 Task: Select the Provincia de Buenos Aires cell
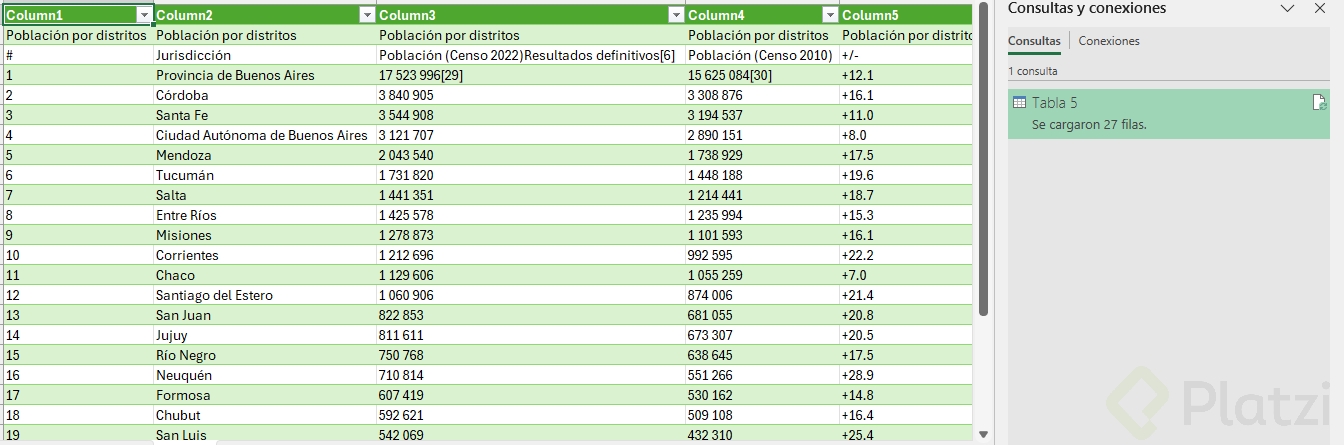[235, 75]
